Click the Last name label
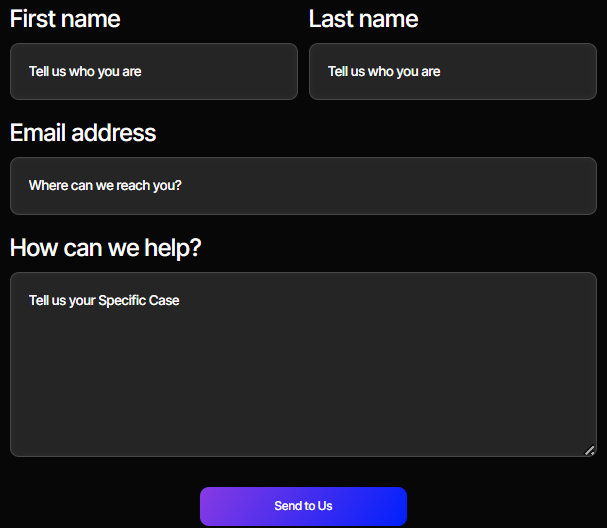The height and width of the screenshot is (528, 607). pyautogui.click(x=363, y=19)
